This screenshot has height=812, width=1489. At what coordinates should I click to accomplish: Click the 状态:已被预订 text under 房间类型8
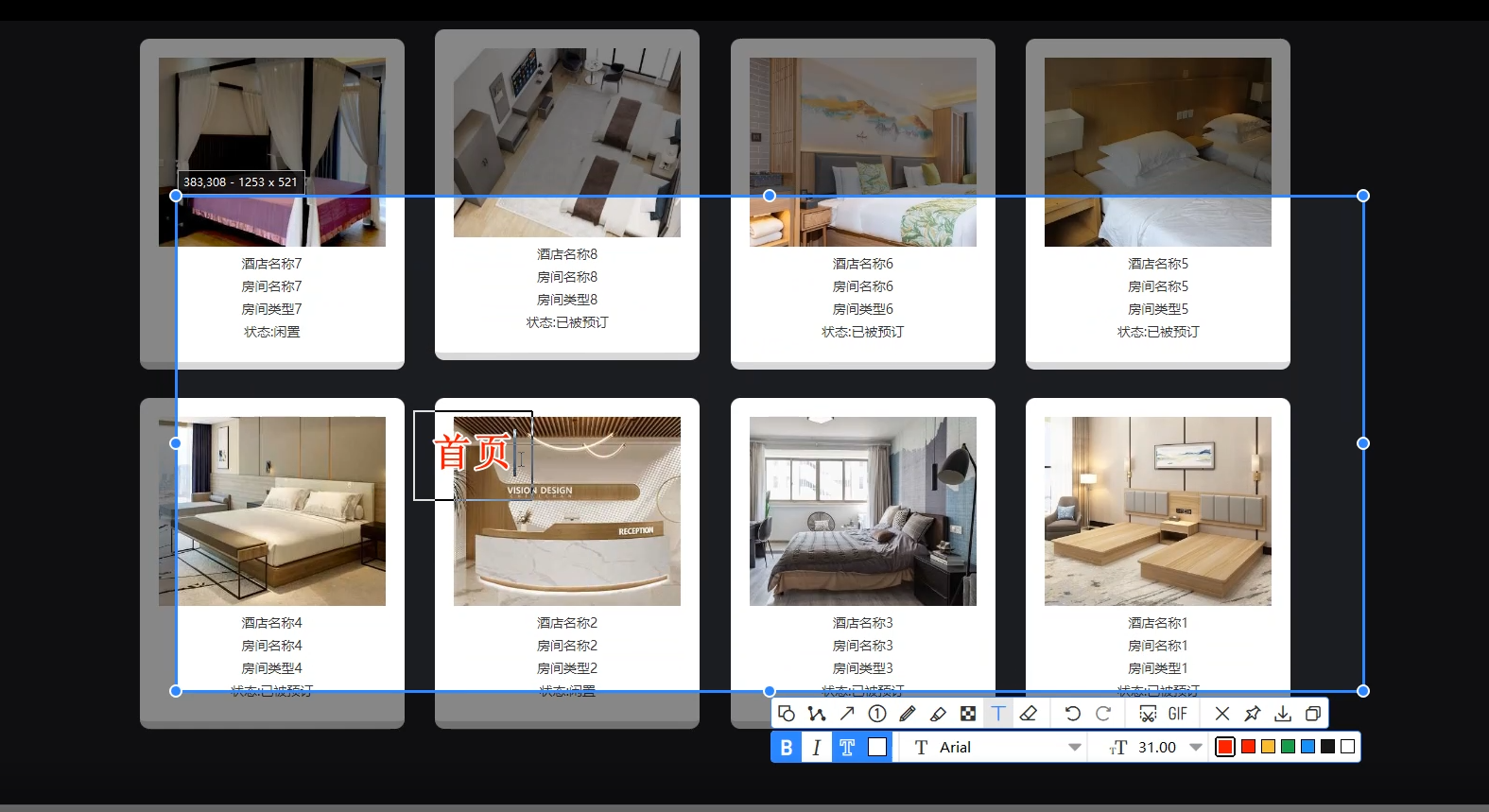tap(567, 322)
